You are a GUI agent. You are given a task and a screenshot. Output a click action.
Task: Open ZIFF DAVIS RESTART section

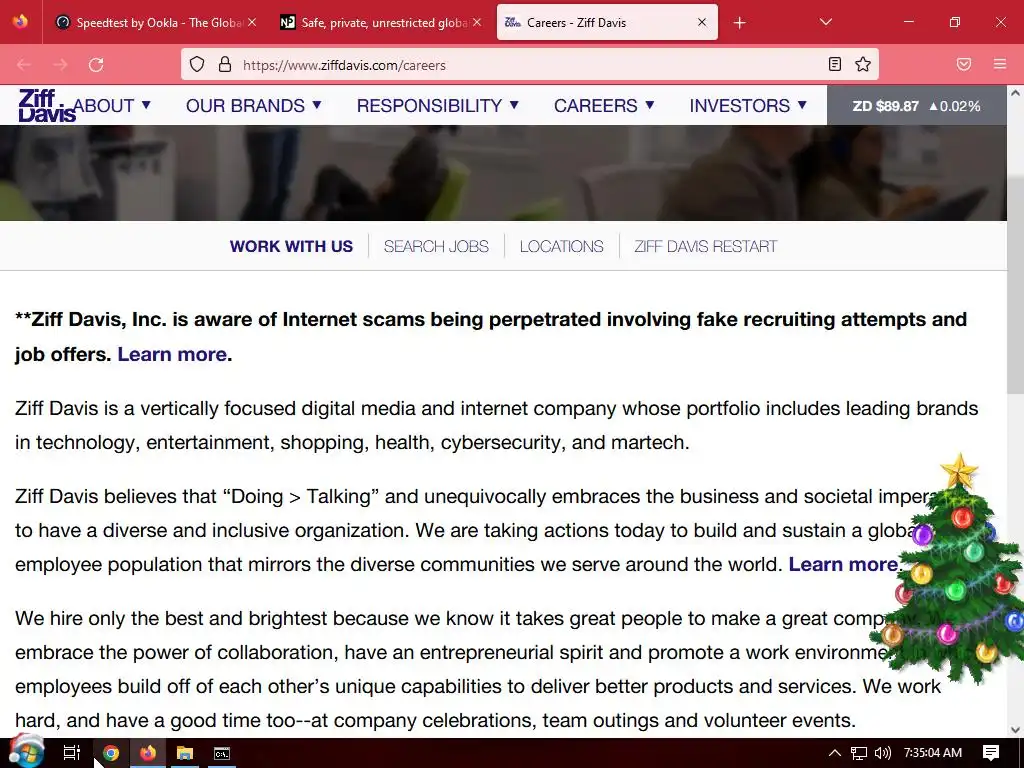coord(705,246)
